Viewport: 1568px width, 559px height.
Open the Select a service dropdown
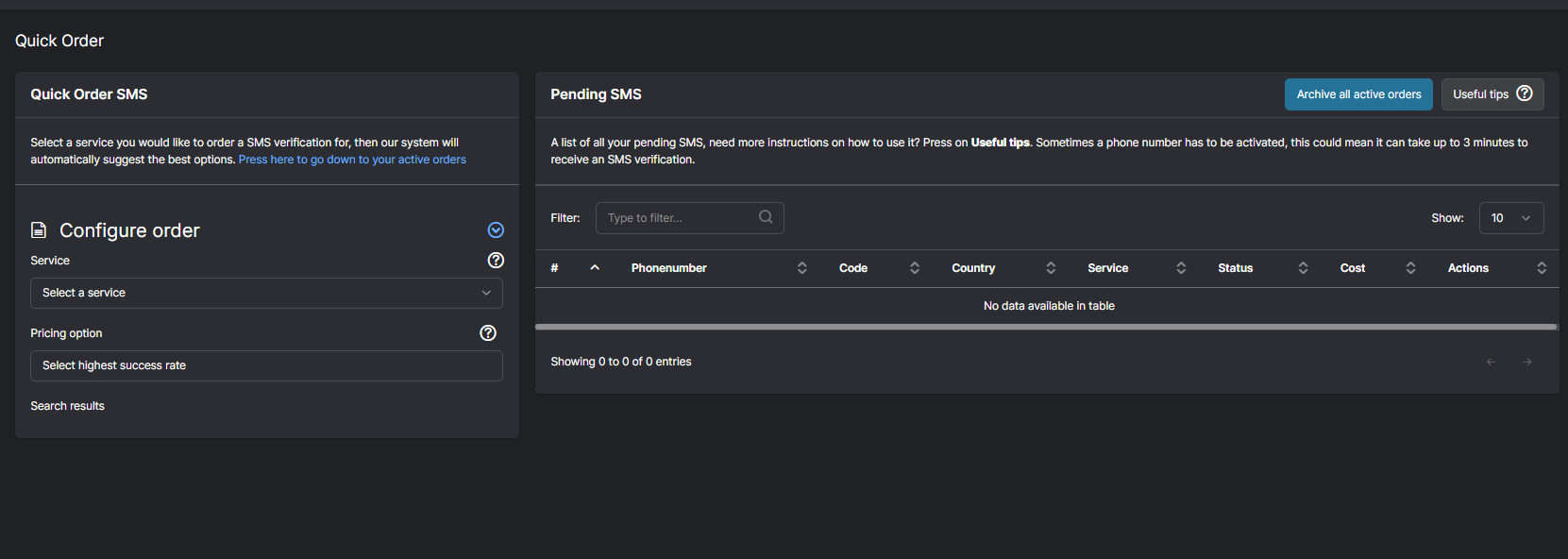(266, 293)
